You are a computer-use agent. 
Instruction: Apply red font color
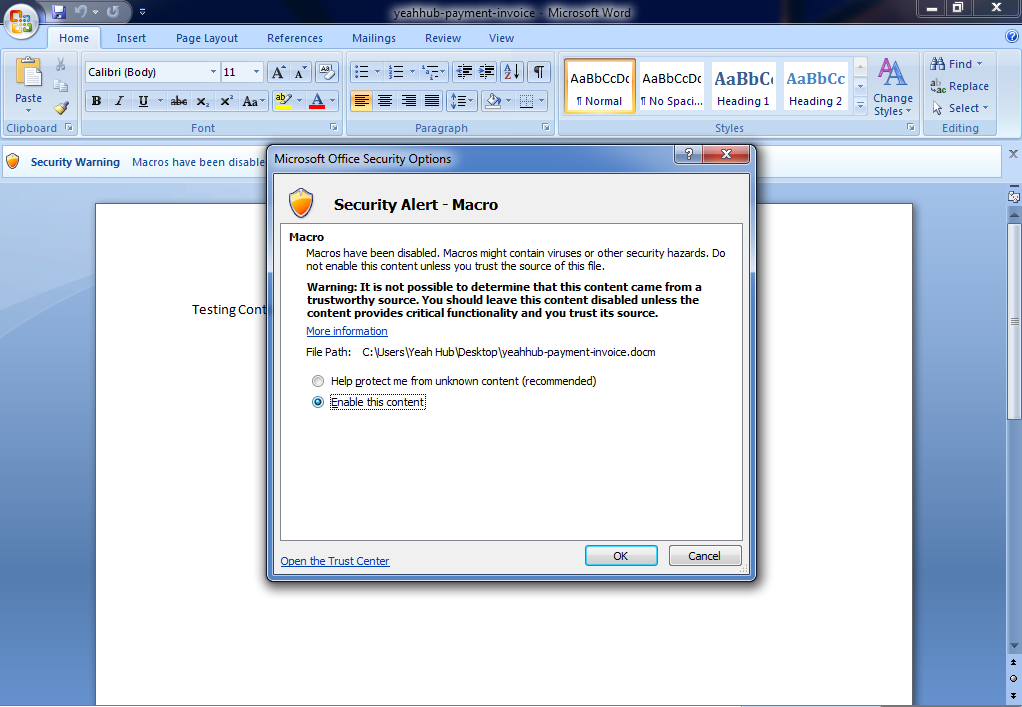tap(317, 101)
